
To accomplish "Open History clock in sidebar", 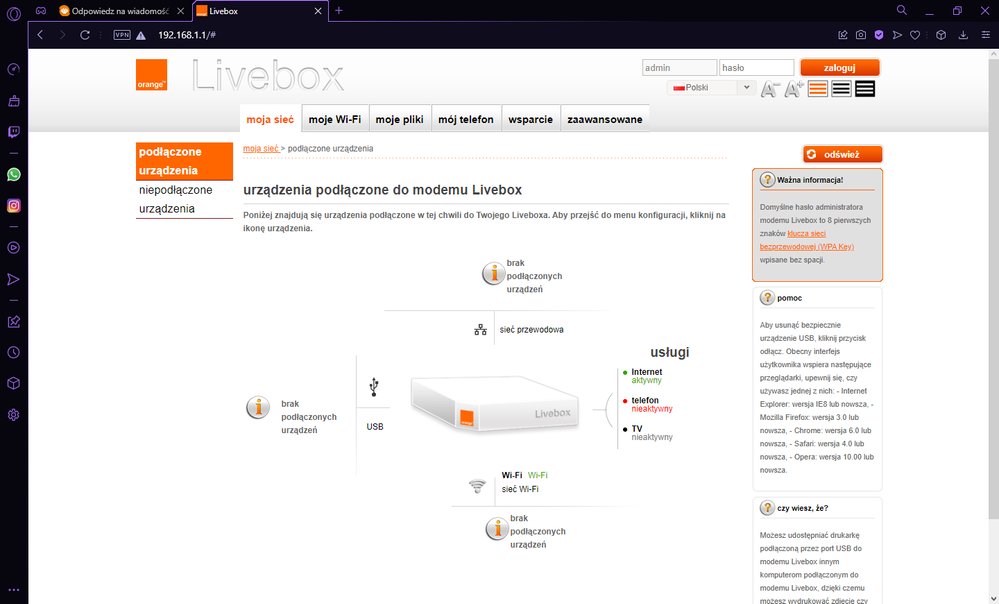I will pos(13,352).
